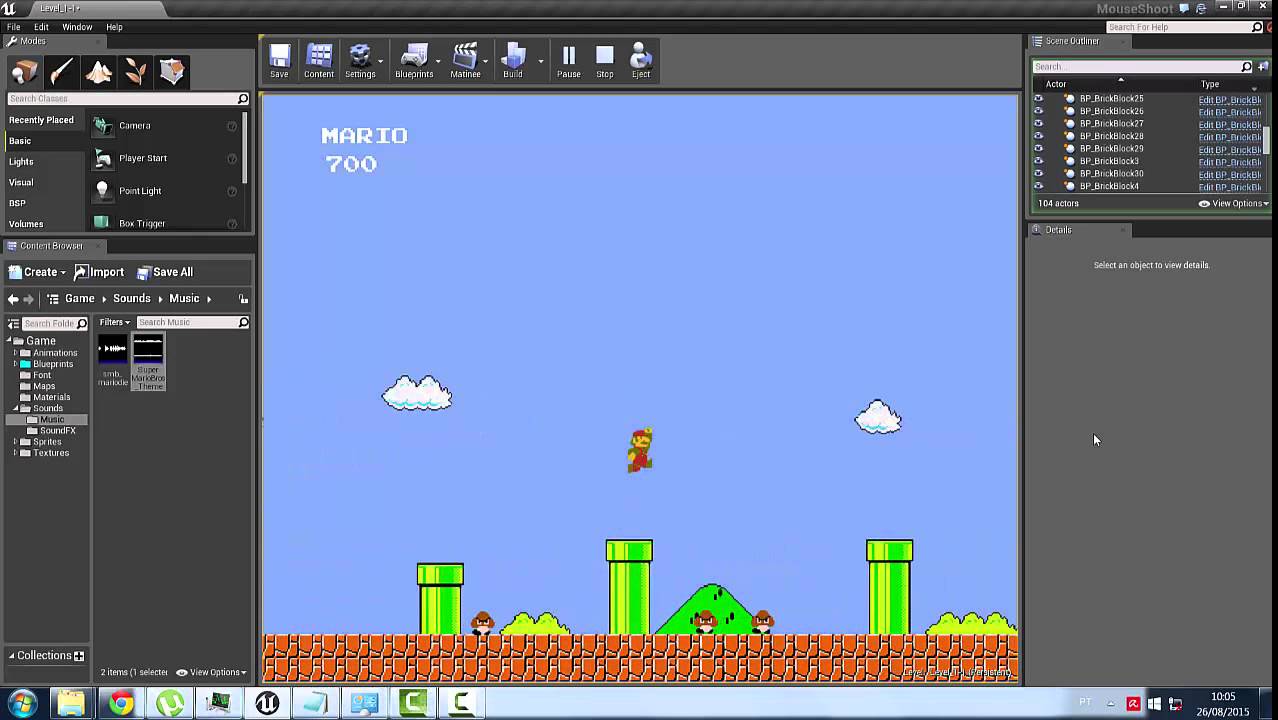Open the Help menu

click(x=114, y=27)
